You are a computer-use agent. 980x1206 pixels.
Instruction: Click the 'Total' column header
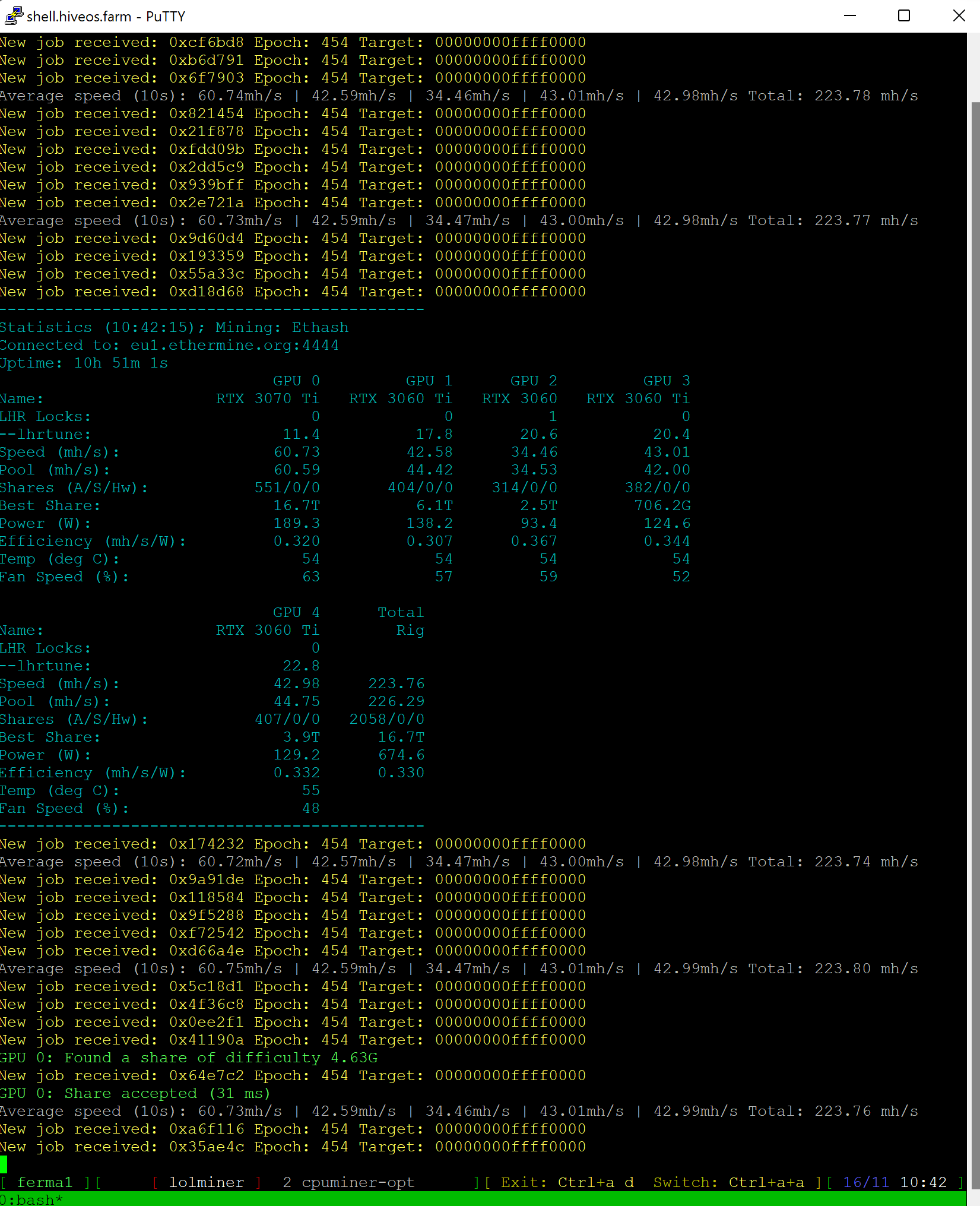(401, 612)
